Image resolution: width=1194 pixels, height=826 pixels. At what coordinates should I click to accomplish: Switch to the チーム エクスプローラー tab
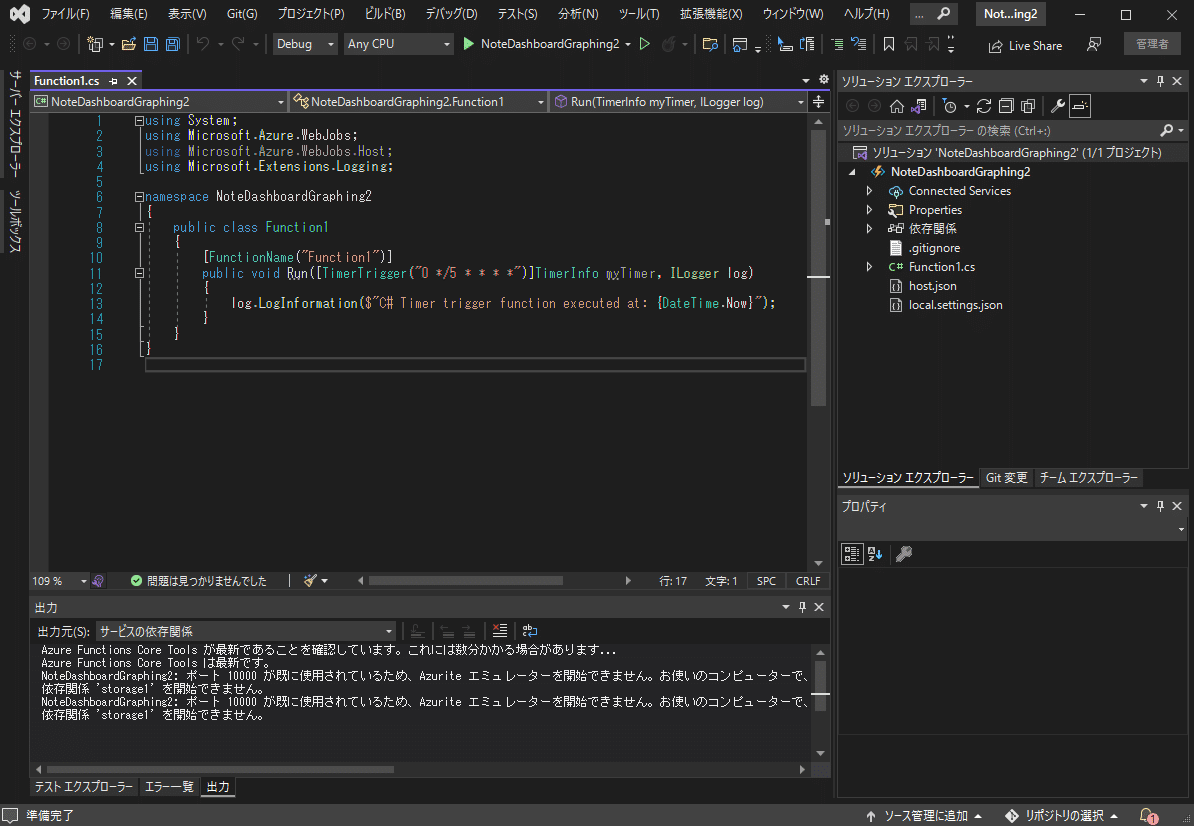[1089, 478]
